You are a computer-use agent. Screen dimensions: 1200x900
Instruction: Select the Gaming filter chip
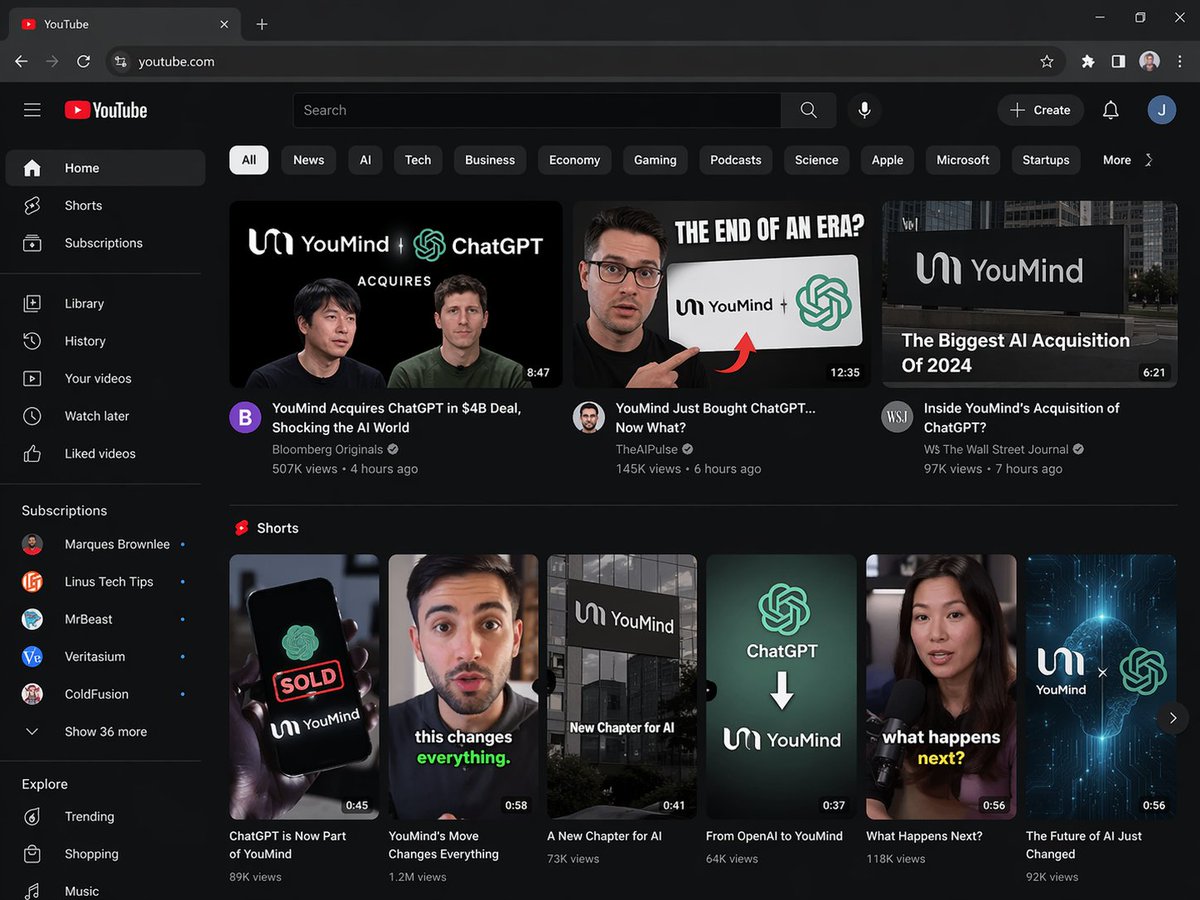coord(655,160)
